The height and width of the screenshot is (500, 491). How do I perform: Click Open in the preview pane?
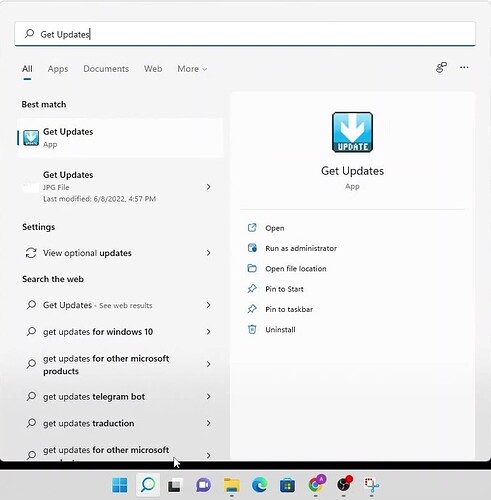tap(275, 228)
